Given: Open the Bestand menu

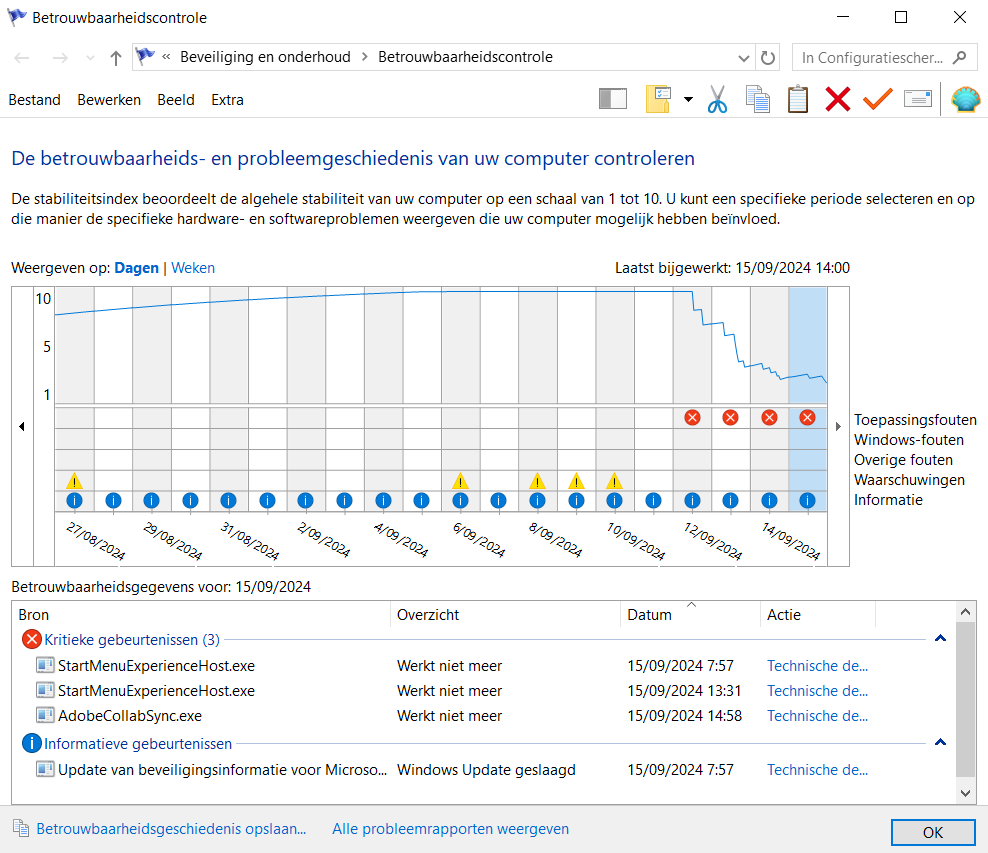Looking at the screenshot, I should click(x=35, y=100).
